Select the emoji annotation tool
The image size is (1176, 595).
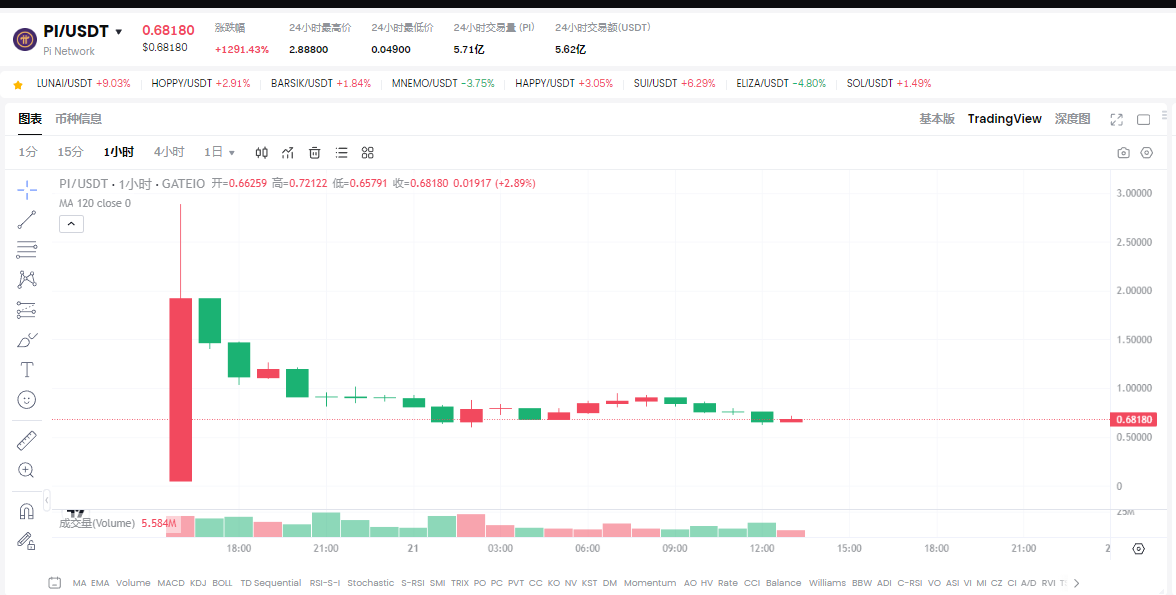26,399
